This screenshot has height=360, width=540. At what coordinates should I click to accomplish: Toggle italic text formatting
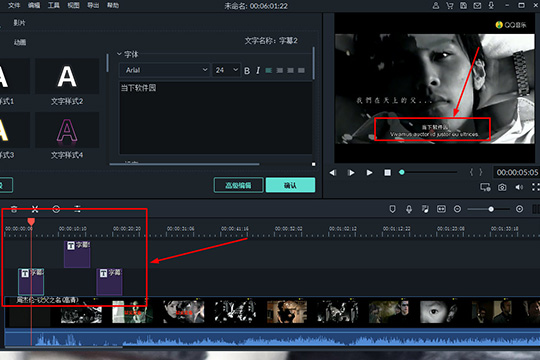pos(258,71)
